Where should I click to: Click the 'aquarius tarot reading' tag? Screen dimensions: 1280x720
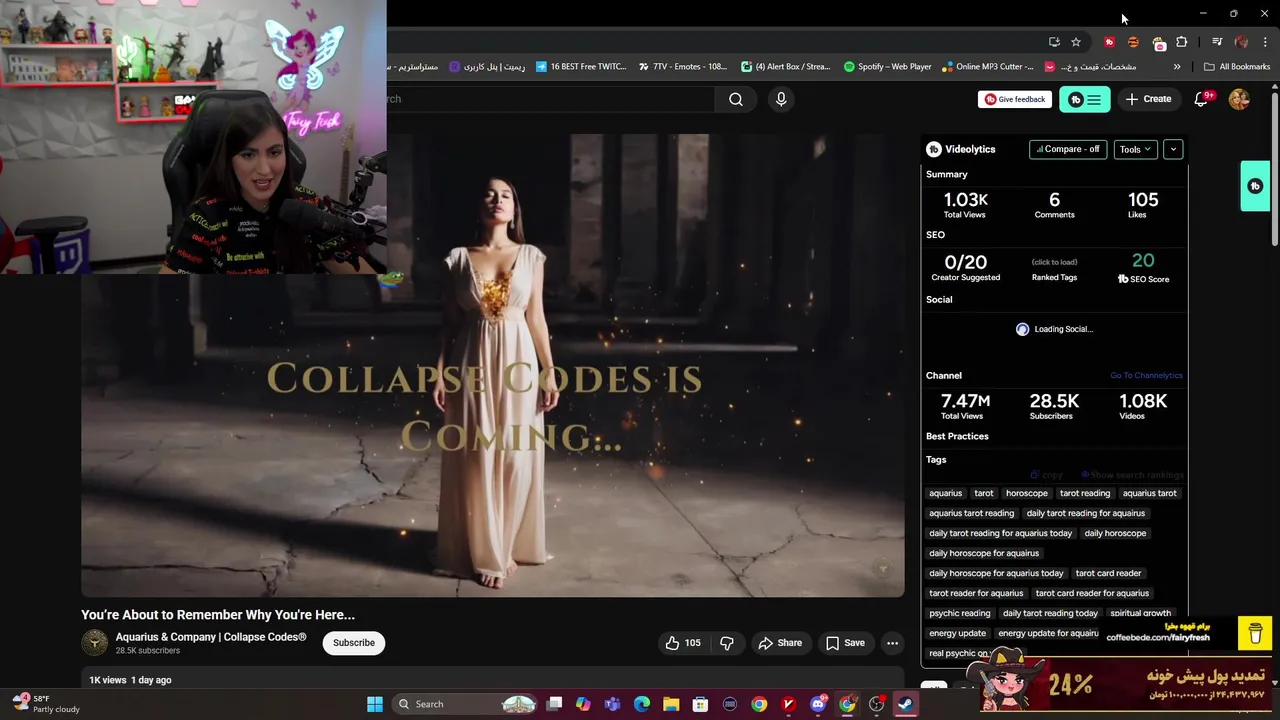click(971, 513)
